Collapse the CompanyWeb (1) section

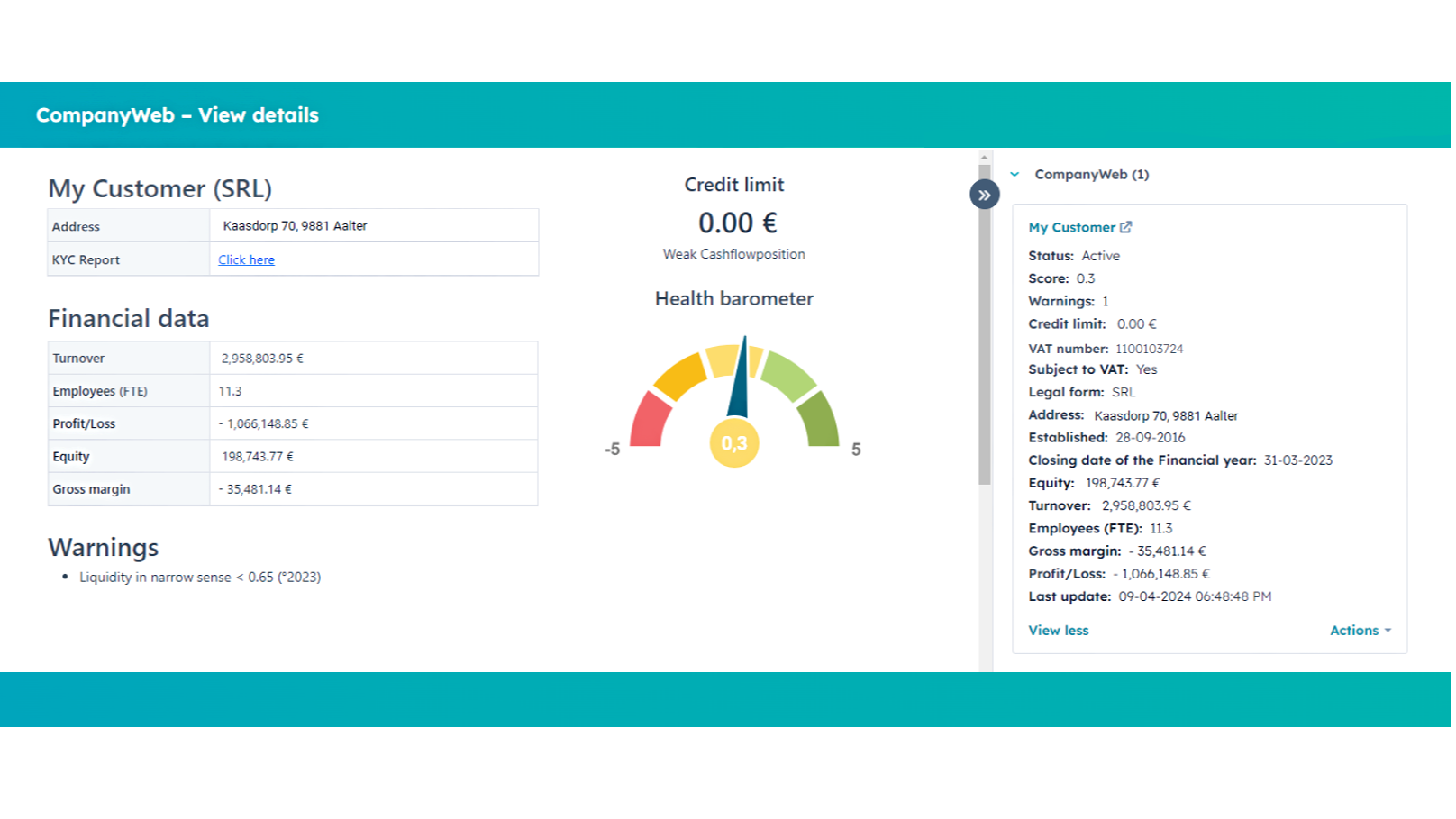coord(1015,174)
